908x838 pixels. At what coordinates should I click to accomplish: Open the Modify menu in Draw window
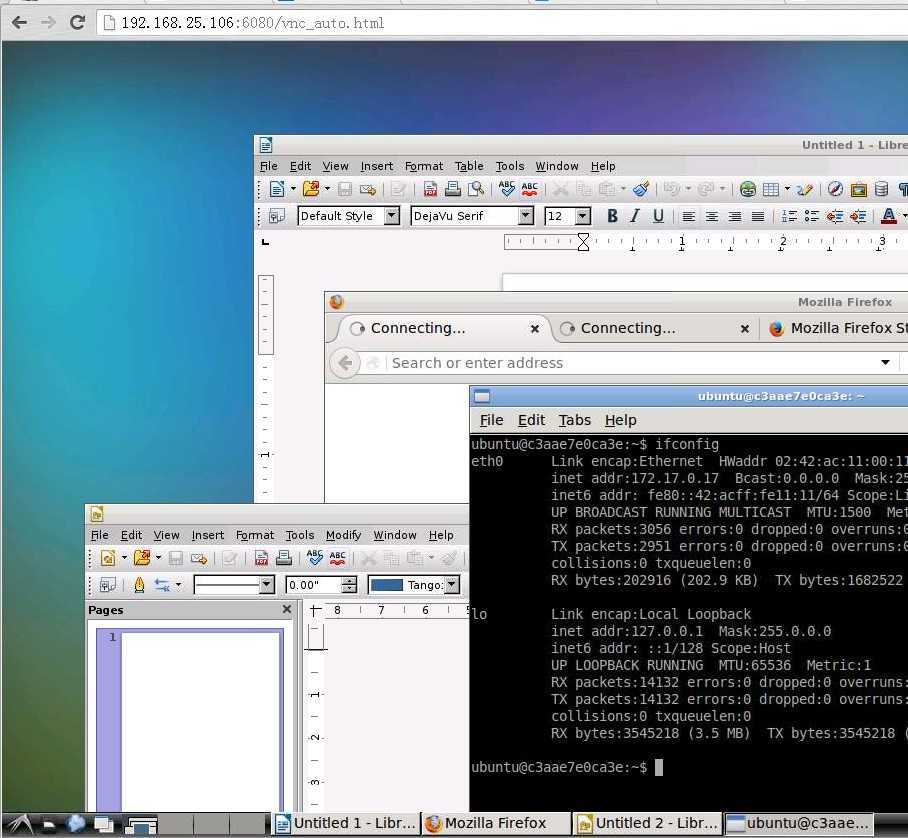click(343, 535)
